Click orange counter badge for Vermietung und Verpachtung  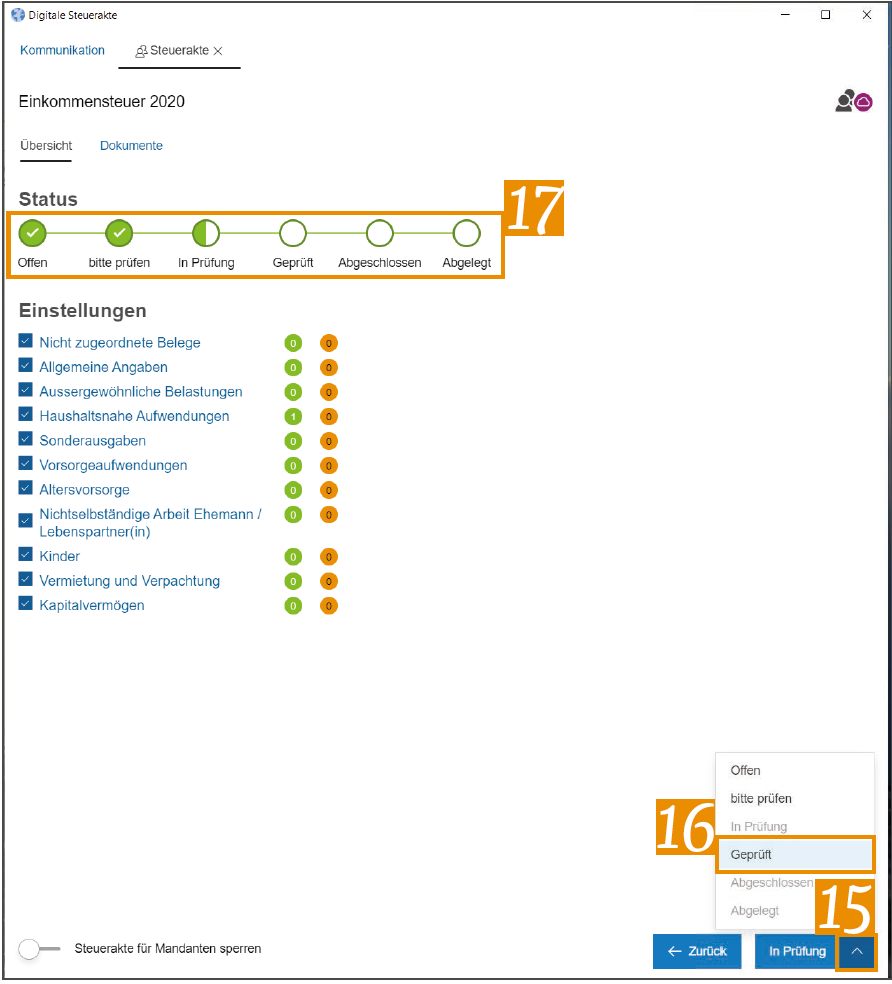(329, 581)
